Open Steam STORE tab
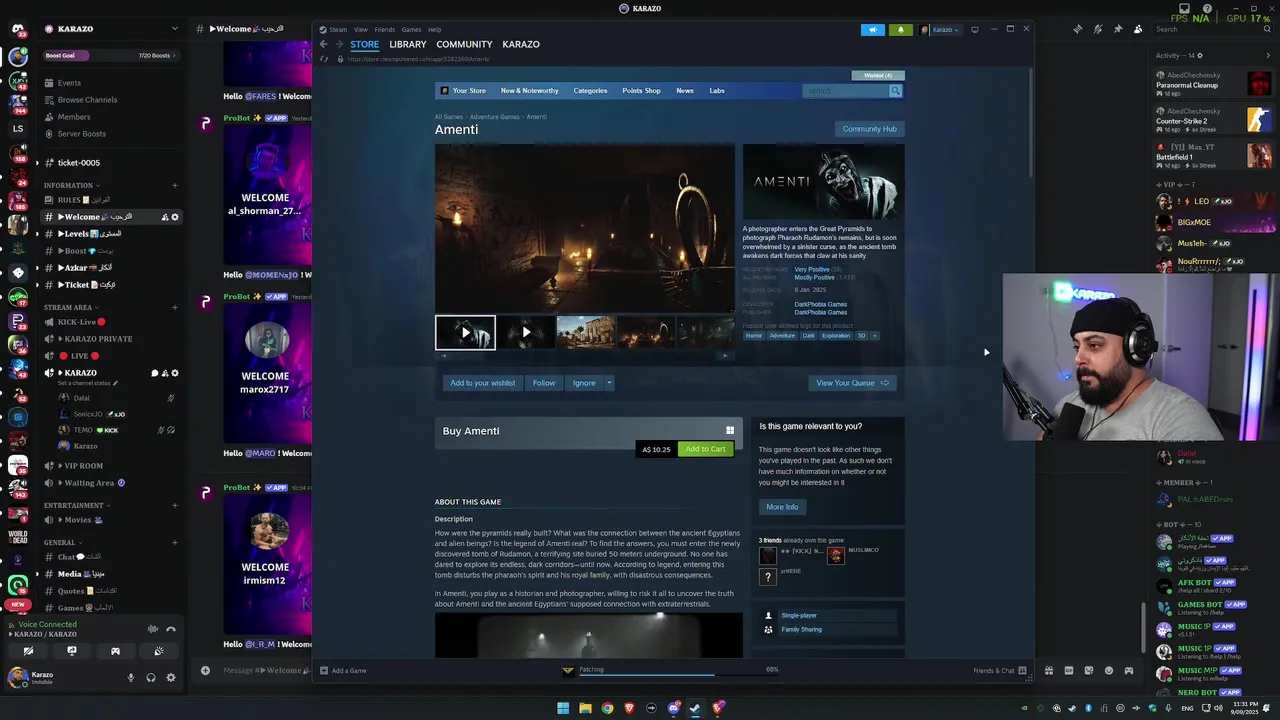The width and height of the screenshot is (1280, 720). coord(364,44)
